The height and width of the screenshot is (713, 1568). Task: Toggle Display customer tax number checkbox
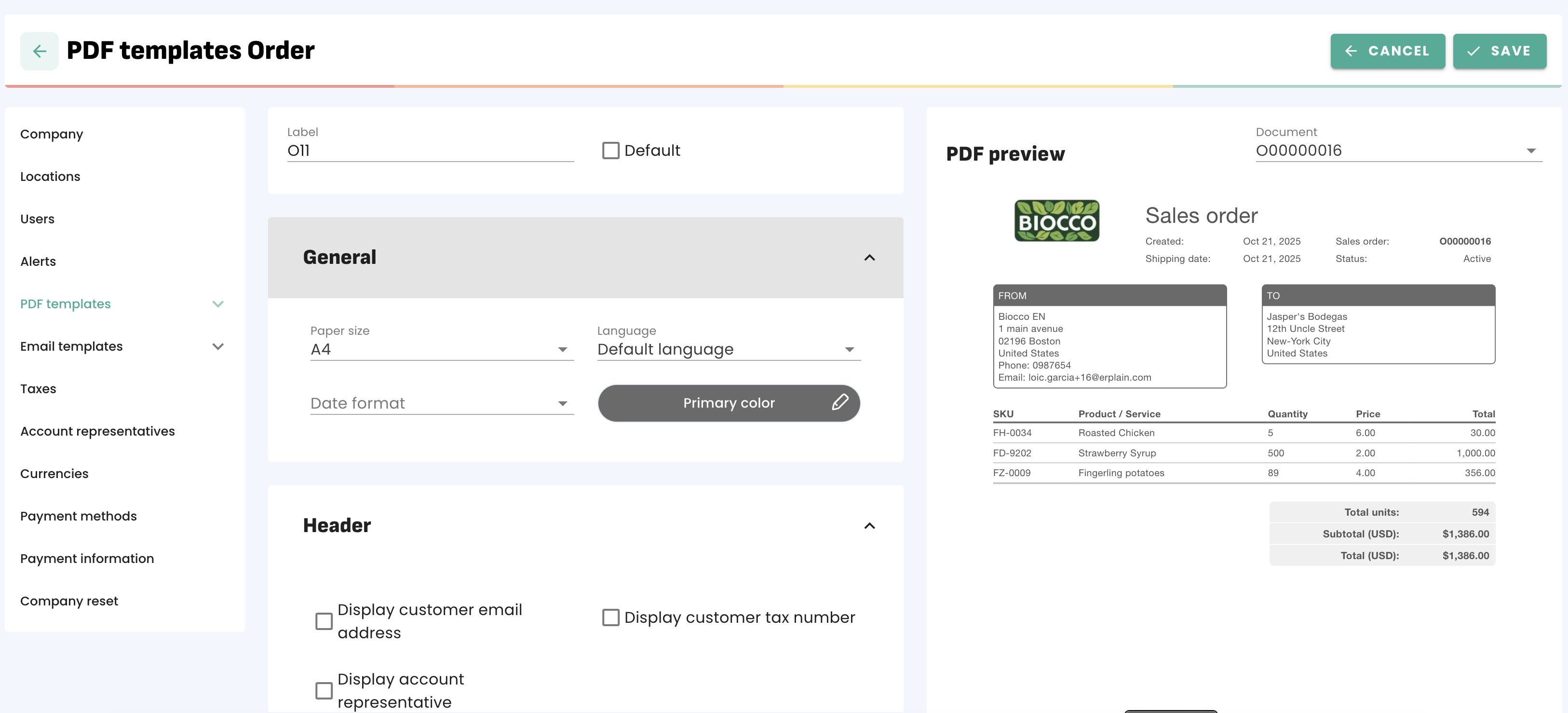(610, 617)
